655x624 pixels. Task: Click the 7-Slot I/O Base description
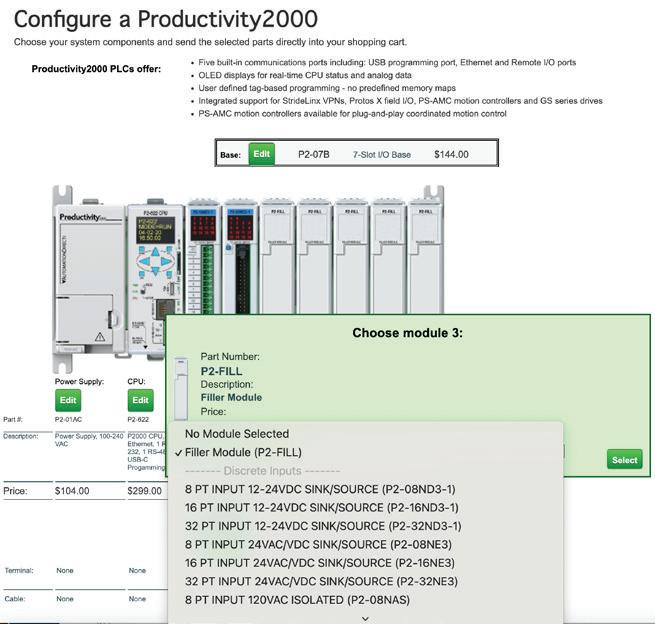[382, 155]
